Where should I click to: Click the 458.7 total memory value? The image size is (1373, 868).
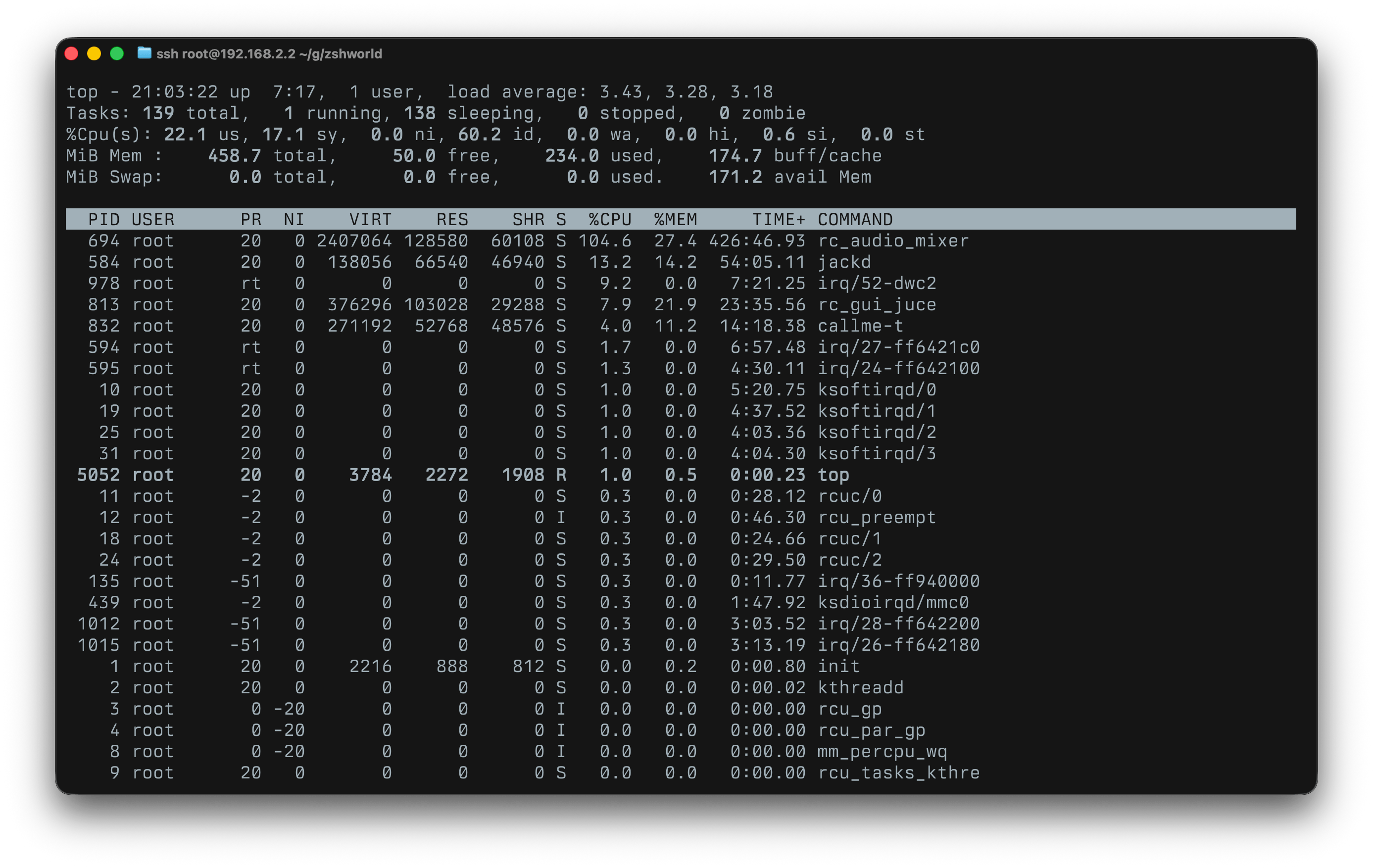click(234, 155)
